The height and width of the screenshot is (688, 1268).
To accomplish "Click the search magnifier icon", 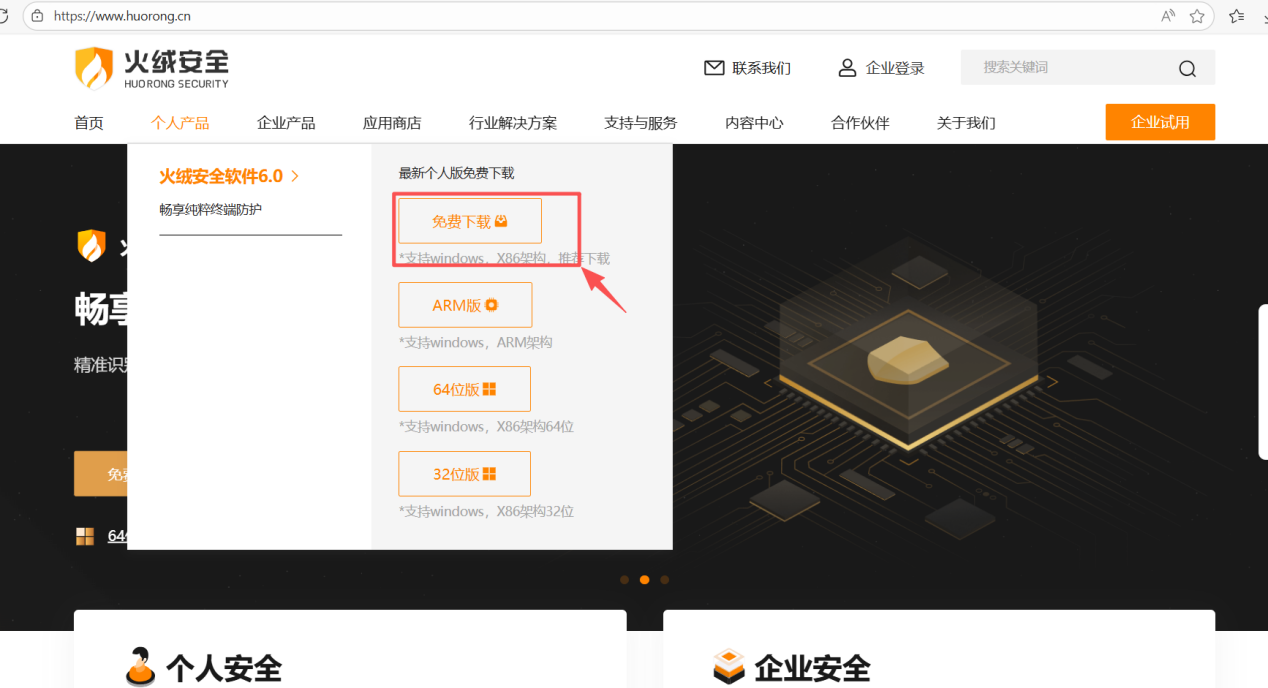I will tap(1187, 68).
